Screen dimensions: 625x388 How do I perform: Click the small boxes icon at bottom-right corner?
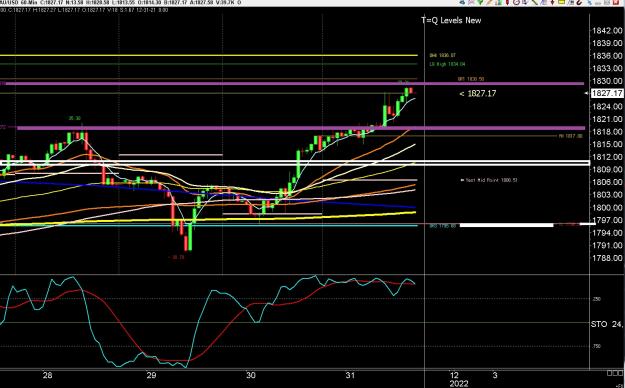tap(615, 373)
